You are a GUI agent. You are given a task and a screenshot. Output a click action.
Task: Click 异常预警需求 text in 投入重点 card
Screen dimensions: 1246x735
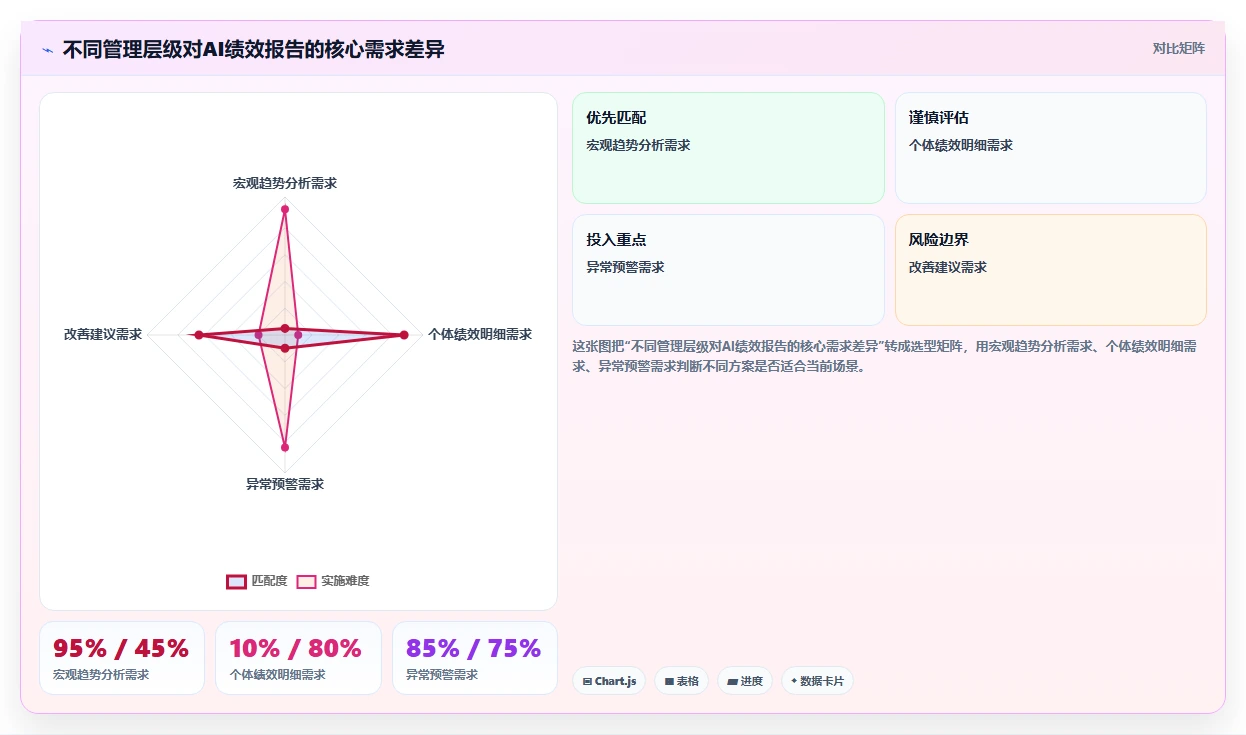625,267
